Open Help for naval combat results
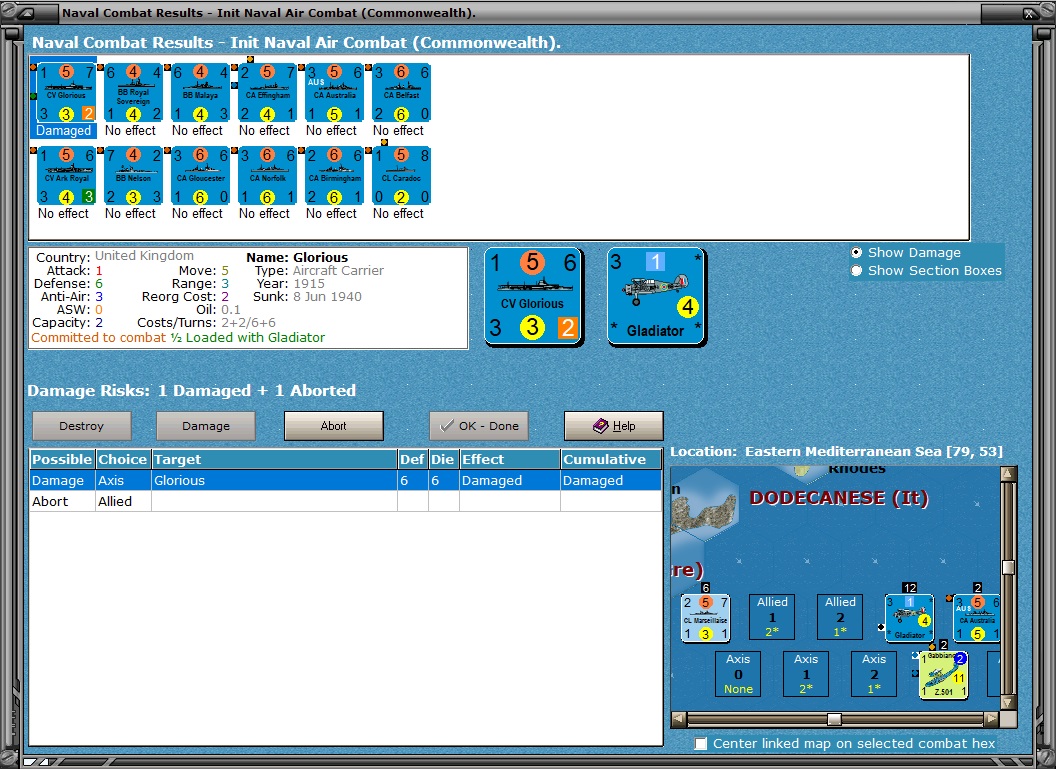 coord(614,426)
